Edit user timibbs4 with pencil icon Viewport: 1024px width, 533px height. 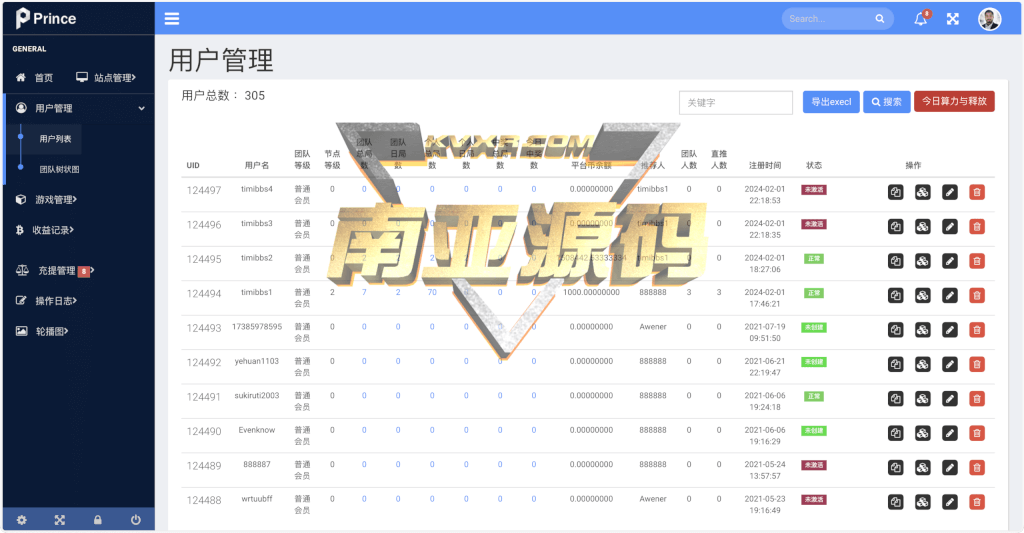[950, 192]
